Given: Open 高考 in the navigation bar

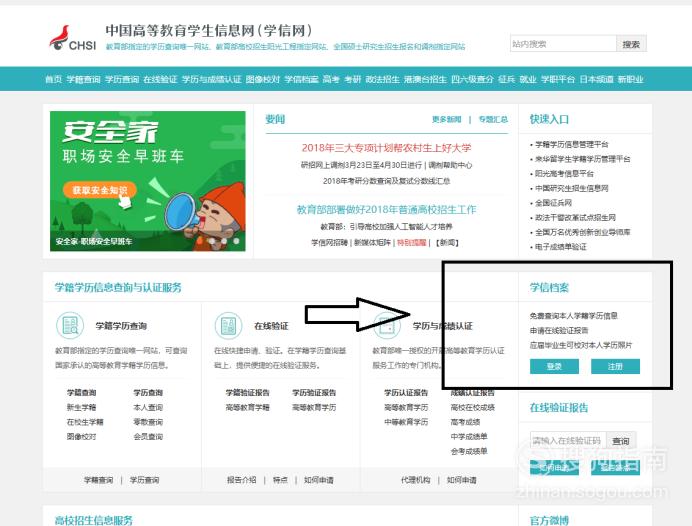Looking at the screenshot, I should pos(331,79).
